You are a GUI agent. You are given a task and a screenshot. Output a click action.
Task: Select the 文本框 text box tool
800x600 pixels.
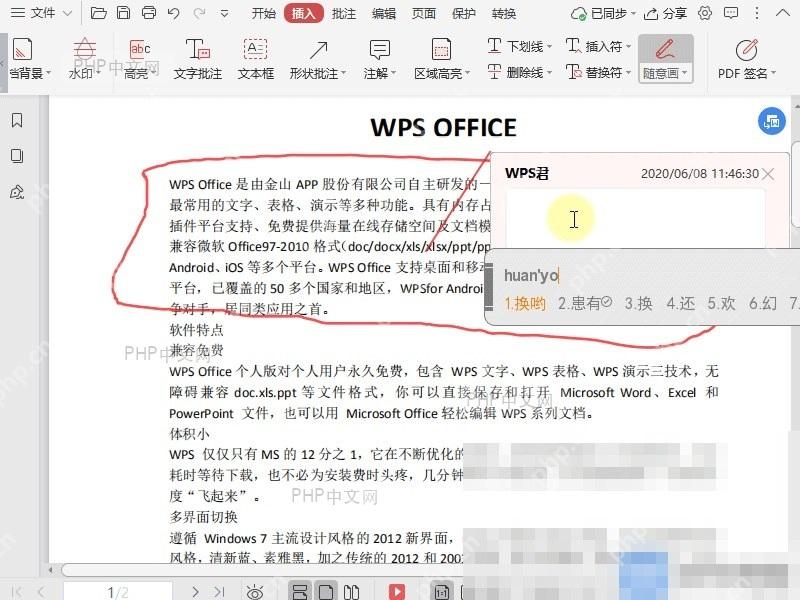coord(256,60)
